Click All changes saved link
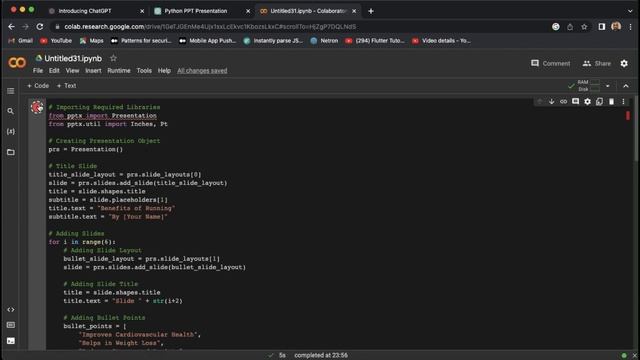Screen dimensions: 640x360 pyautogui.click(x=202, y=71)
